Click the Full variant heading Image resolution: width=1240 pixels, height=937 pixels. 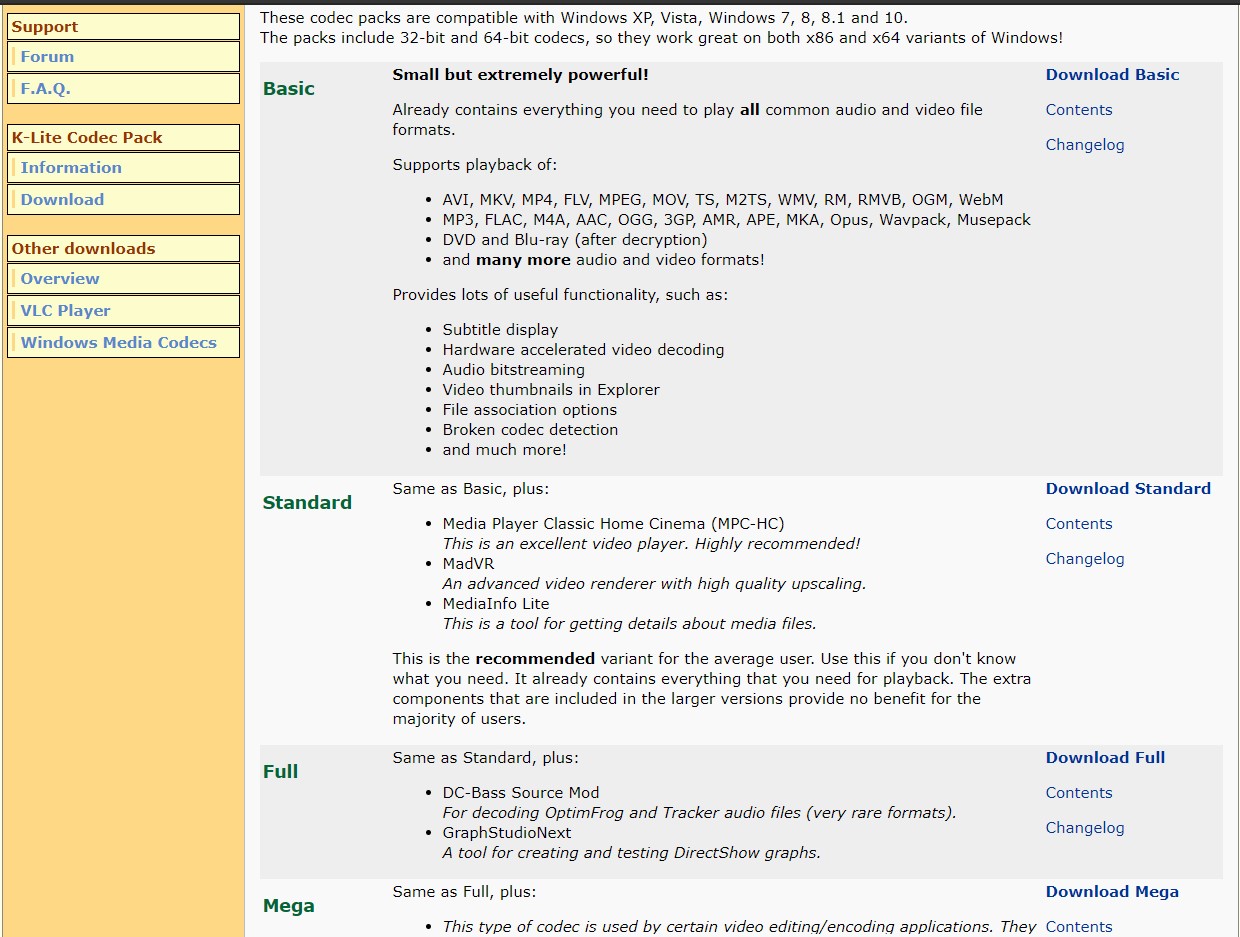coord(280,772)
